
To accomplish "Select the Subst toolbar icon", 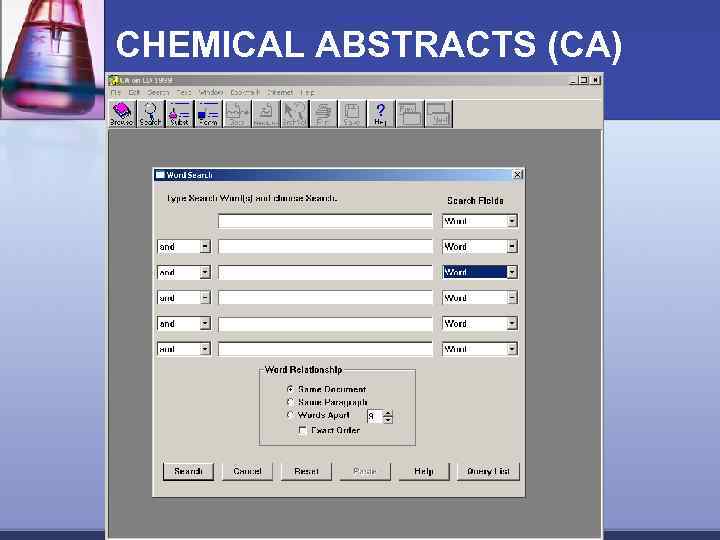I will click(x=180, y=114).
